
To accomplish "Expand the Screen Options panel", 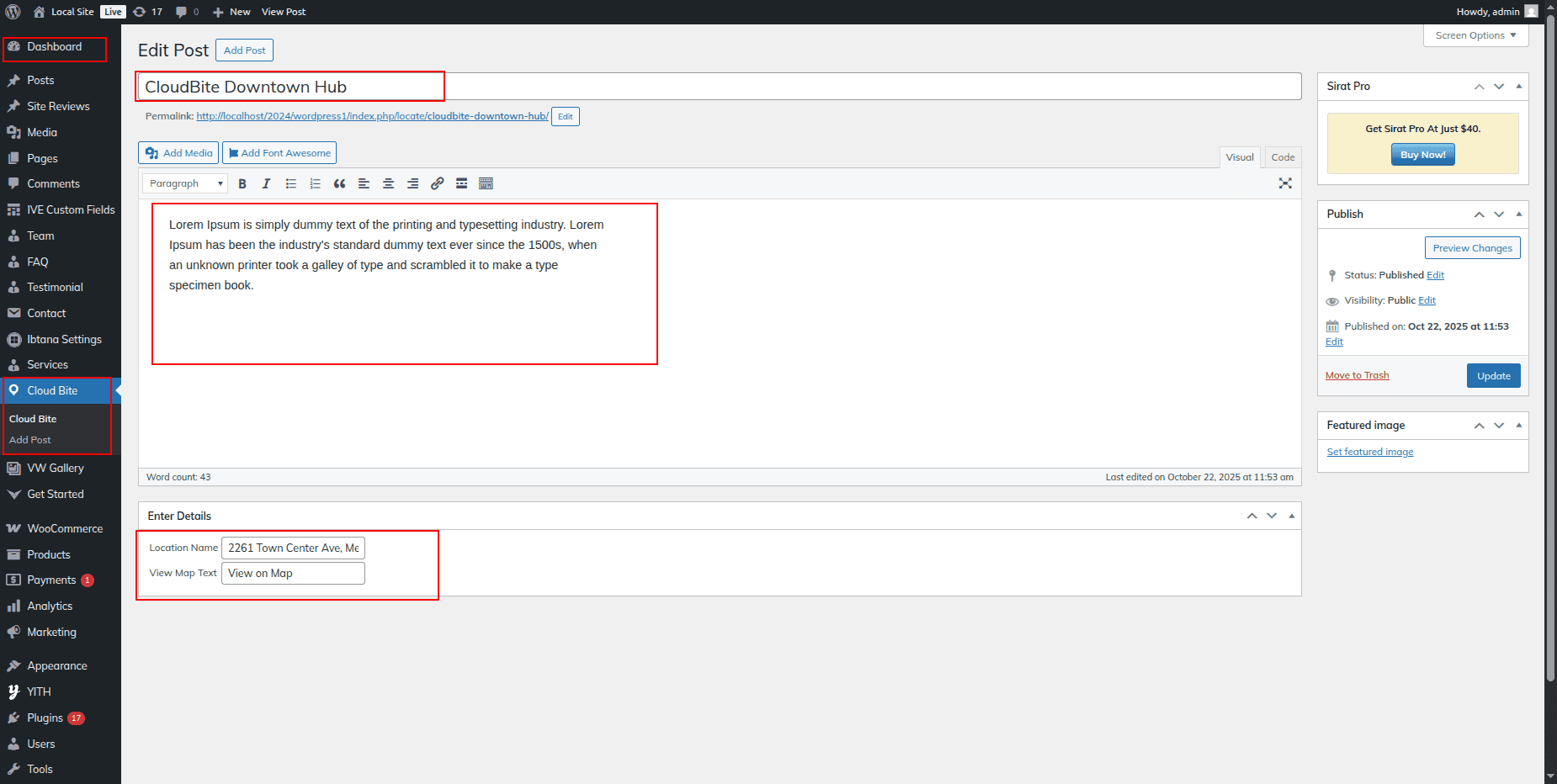I will pos(1475,35).
